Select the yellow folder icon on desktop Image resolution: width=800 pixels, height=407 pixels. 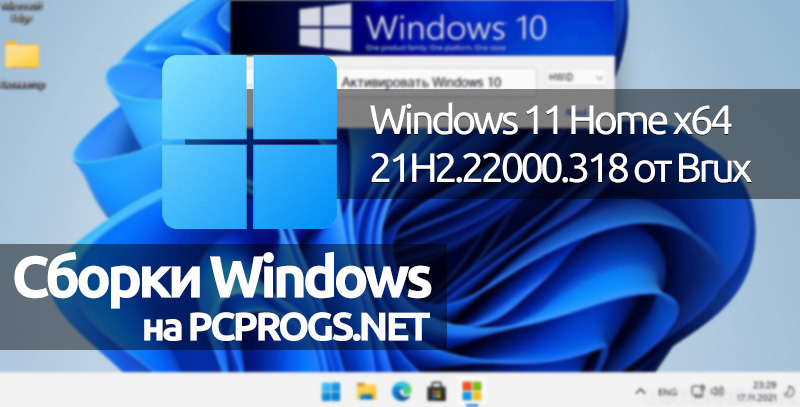(22, 56)
